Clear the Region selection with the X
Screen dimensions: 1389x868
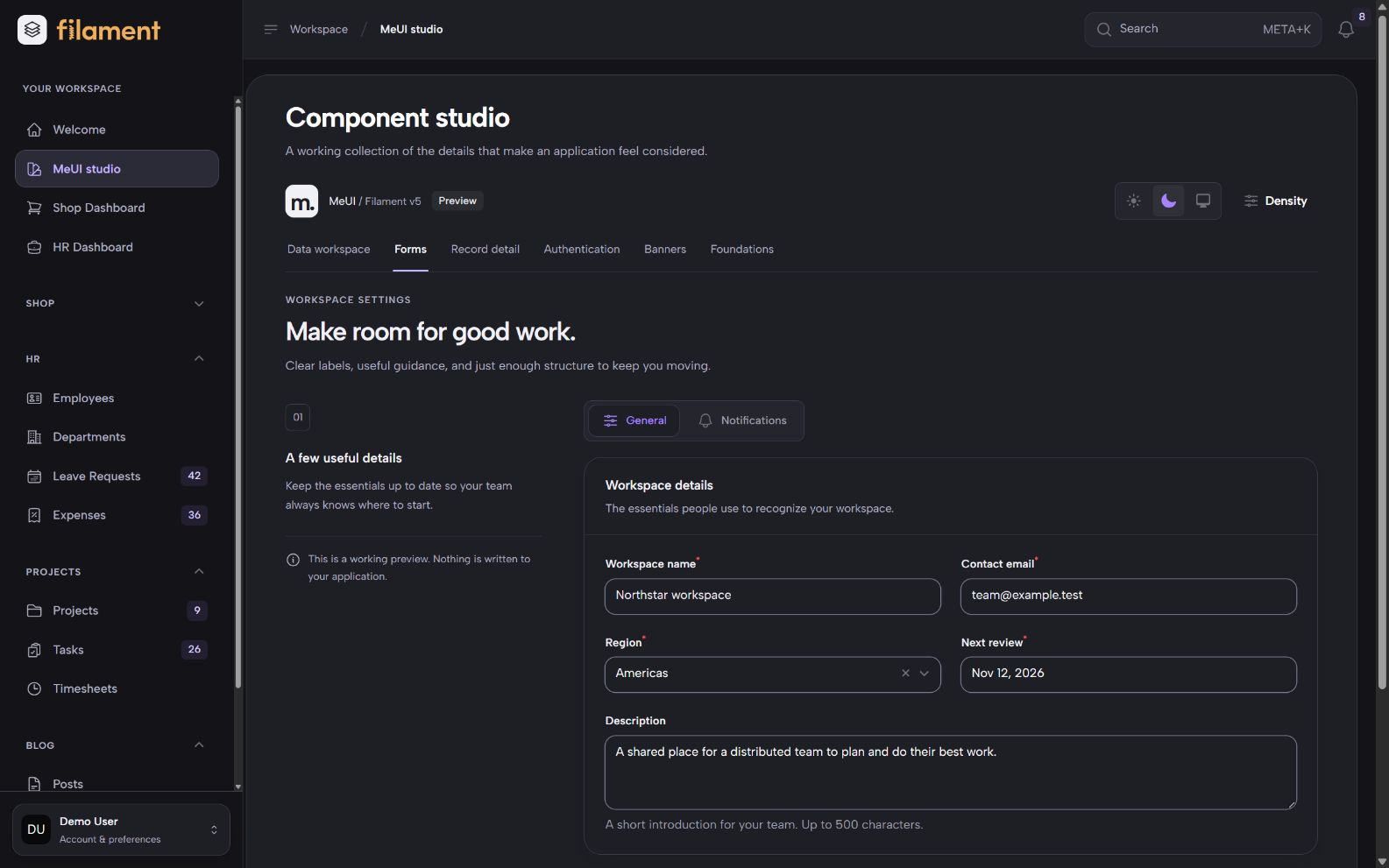tap(905, 674)
